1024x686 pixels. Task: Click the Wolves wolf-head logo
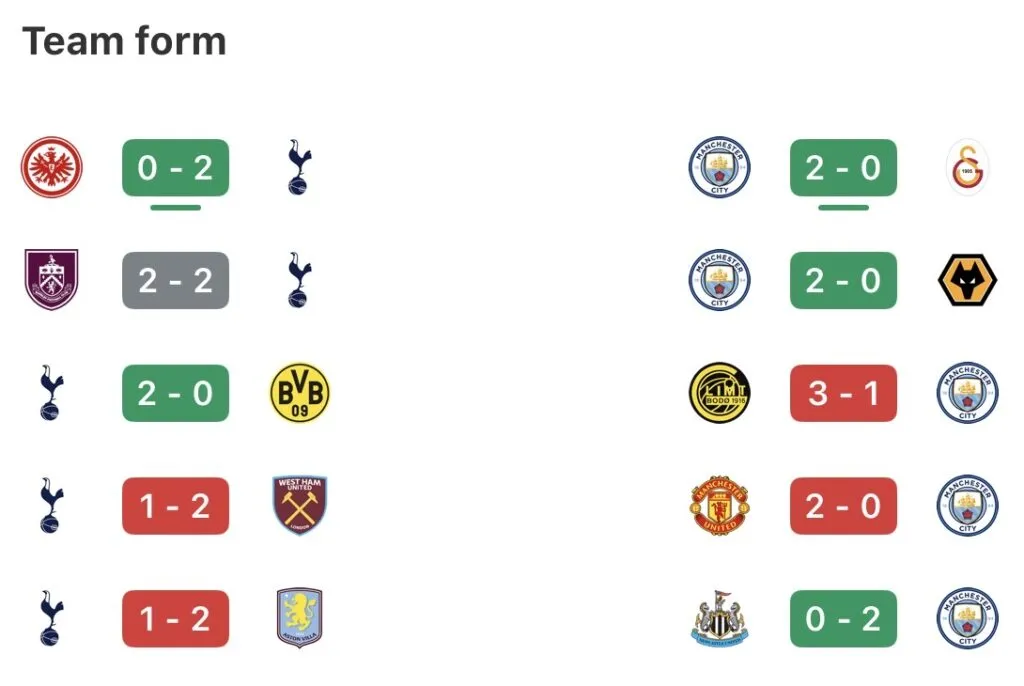(x=967, y=280)
